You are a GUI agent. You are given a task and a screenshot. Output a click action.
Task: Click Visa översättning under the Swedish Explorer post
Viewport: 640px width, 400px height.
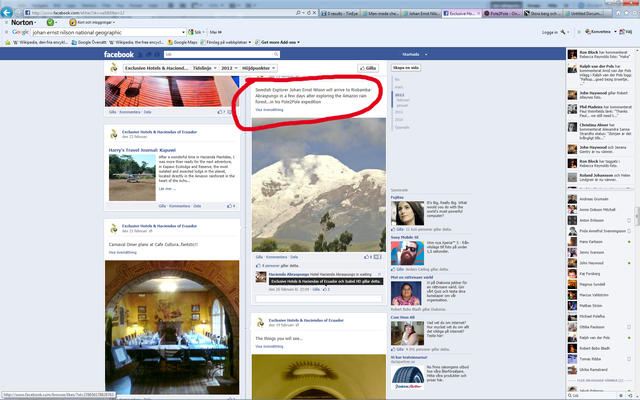point(270,109)
